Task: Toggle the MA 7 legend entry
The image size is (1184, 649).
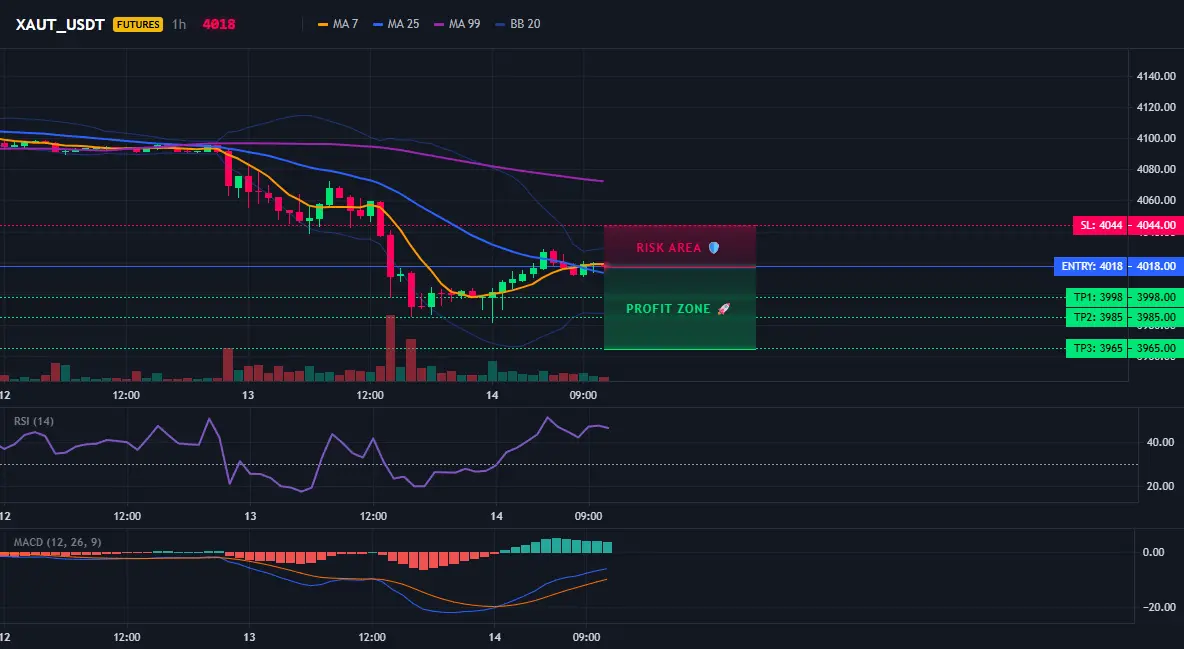Action: pos(338,24)
